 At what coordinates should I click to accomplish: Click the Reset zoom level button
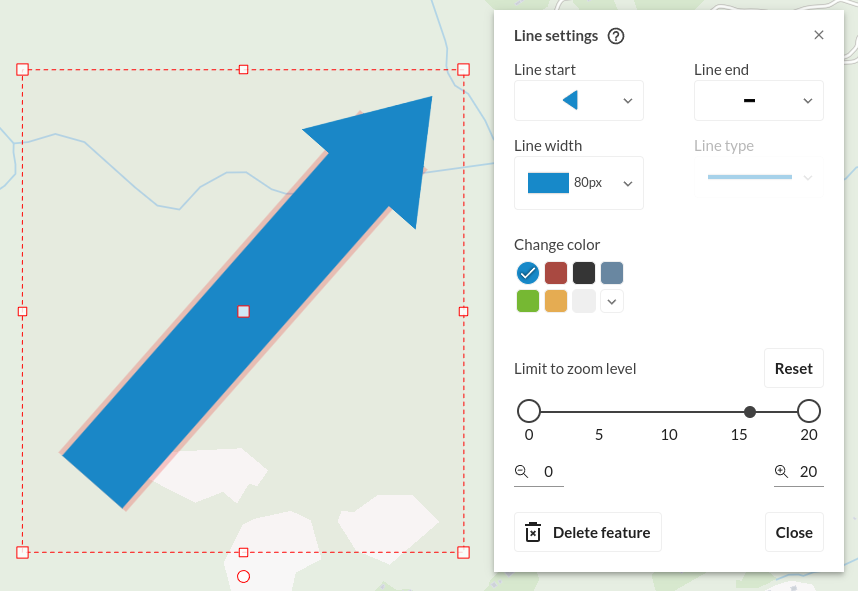click(x=793, y=368)
